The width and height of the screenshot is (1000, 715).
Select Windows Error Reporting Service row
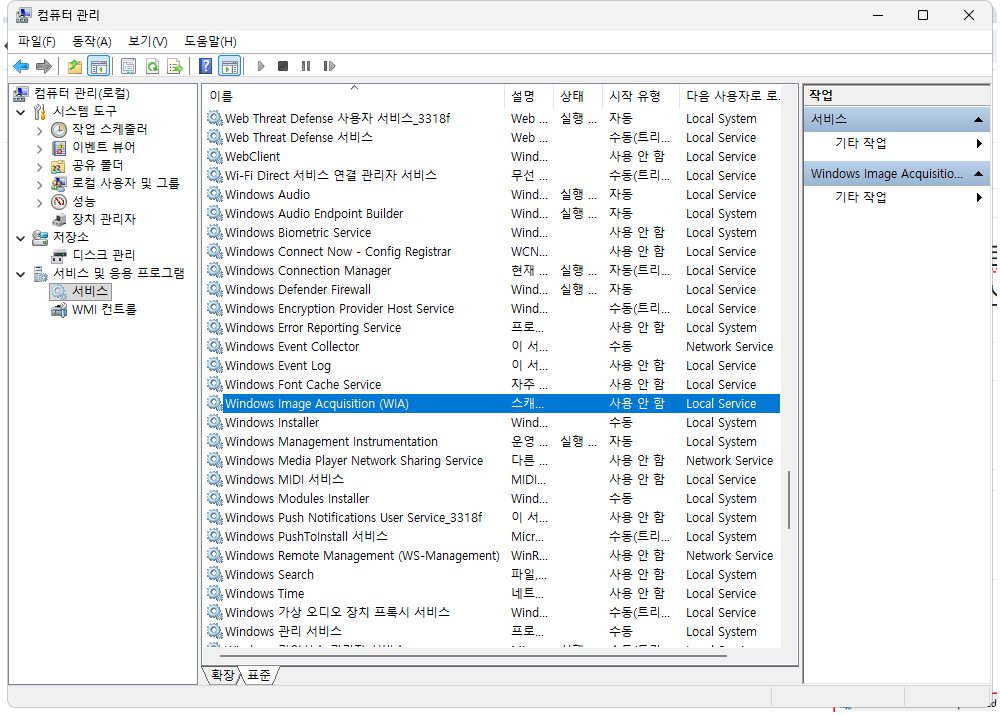(492, 328)
